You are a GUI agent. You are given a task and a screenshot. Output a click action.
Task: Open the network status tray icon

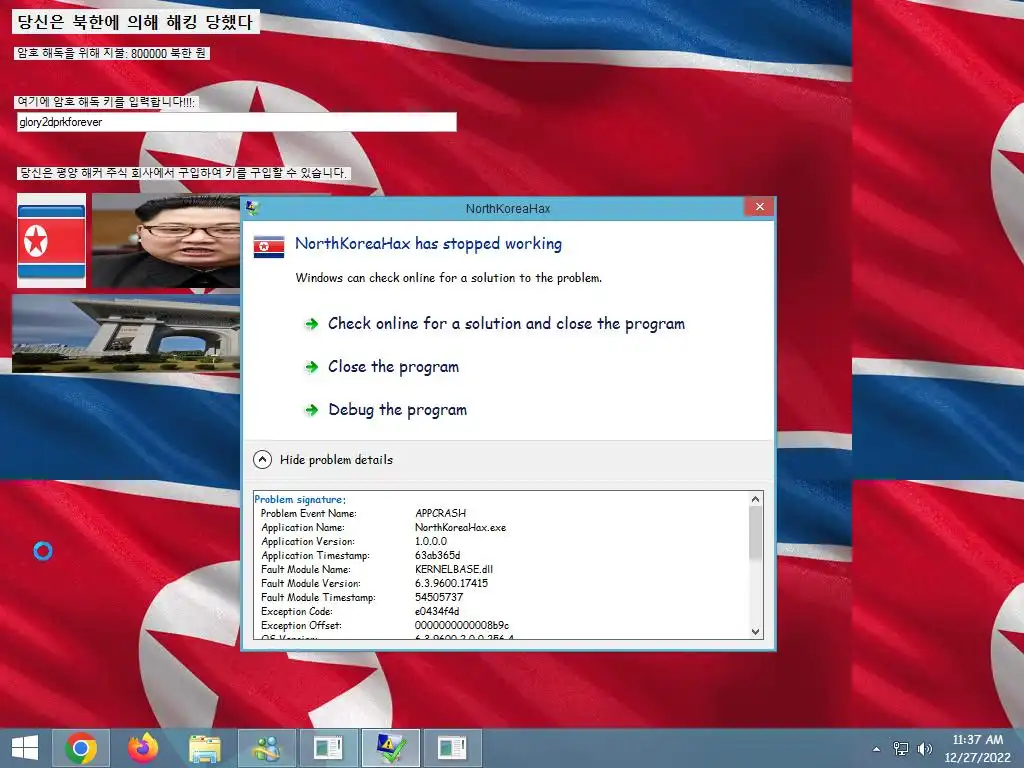[901, 749]
